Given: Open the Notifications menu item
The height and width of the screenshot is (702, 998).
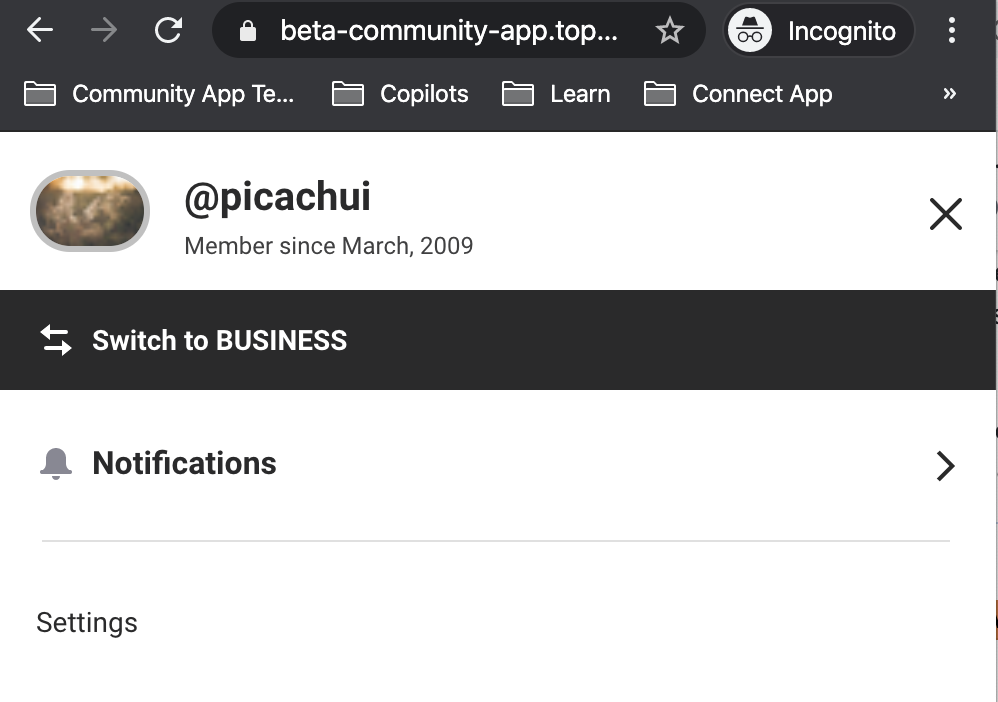Looking at the screenshot, I should pyautogui.click(x=498, y=464).
